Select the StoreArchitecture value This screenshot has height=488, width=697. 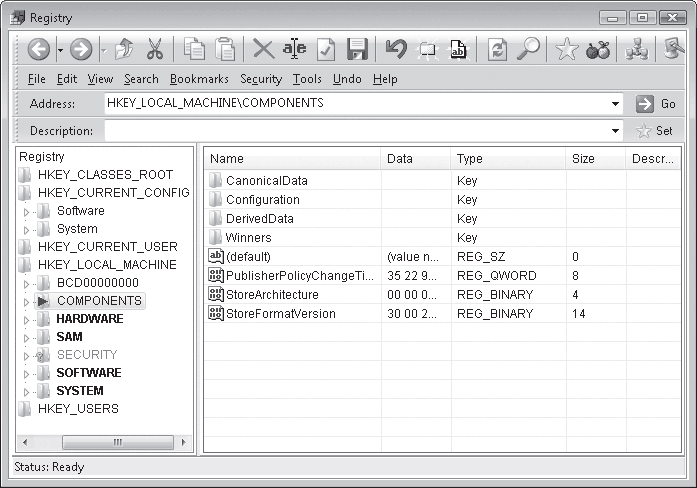(442, 295)
